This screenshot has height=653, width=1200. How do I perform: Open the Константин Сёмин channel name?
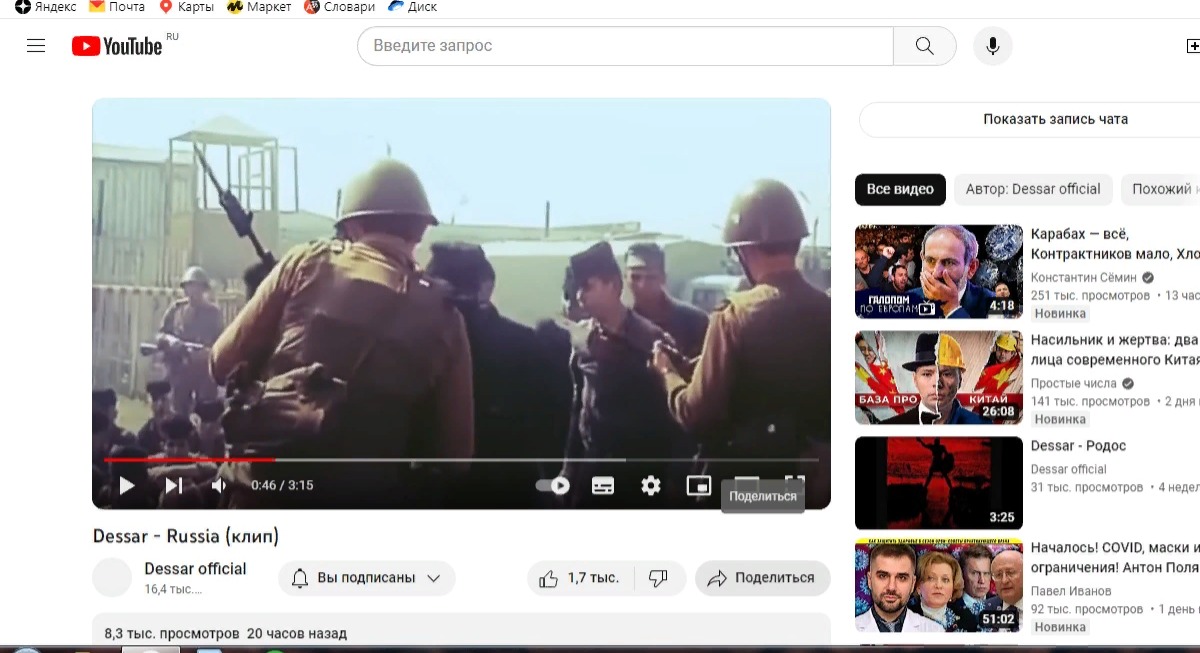point(1086,278)
